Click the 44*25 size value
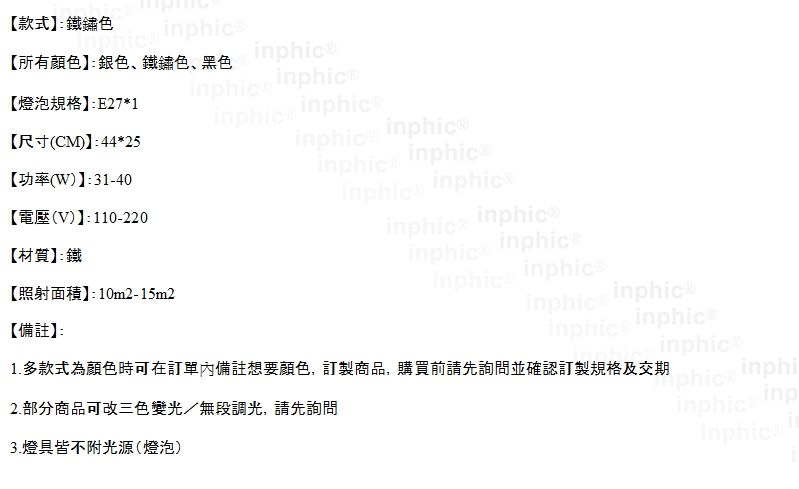This screenshot has height=489, width=799. click(121, 142)
